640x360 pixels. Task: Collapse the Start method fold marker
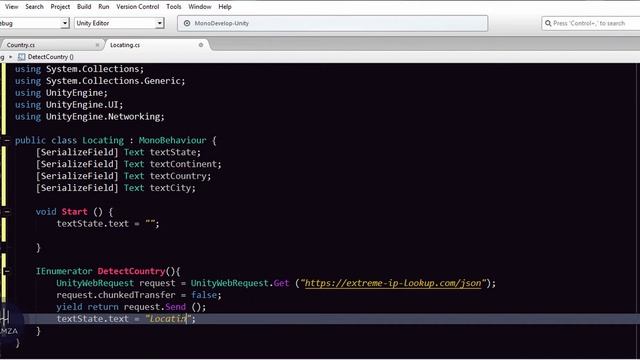(7, 211)
